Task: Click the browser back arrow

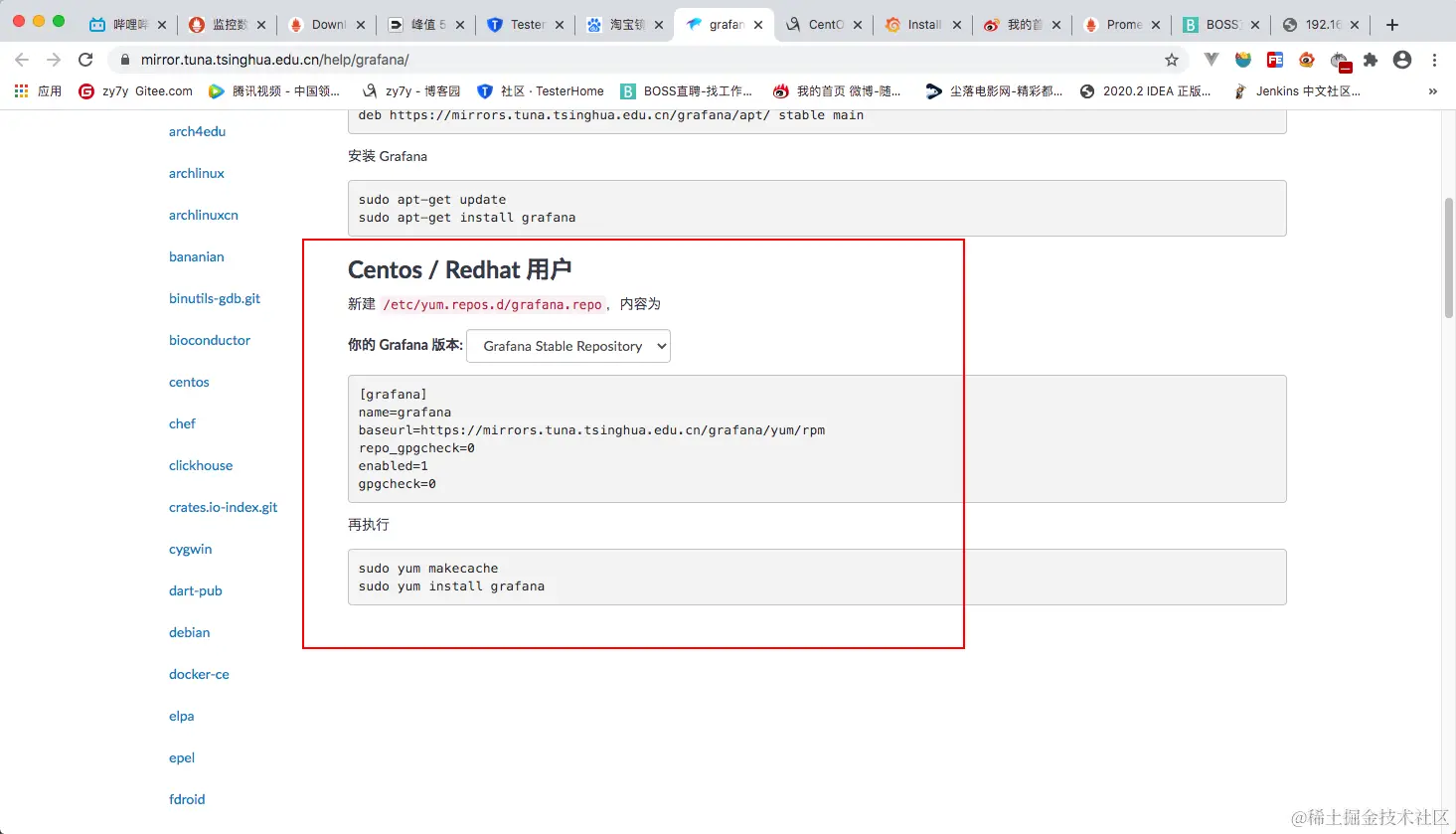Action: coord(22,60)
